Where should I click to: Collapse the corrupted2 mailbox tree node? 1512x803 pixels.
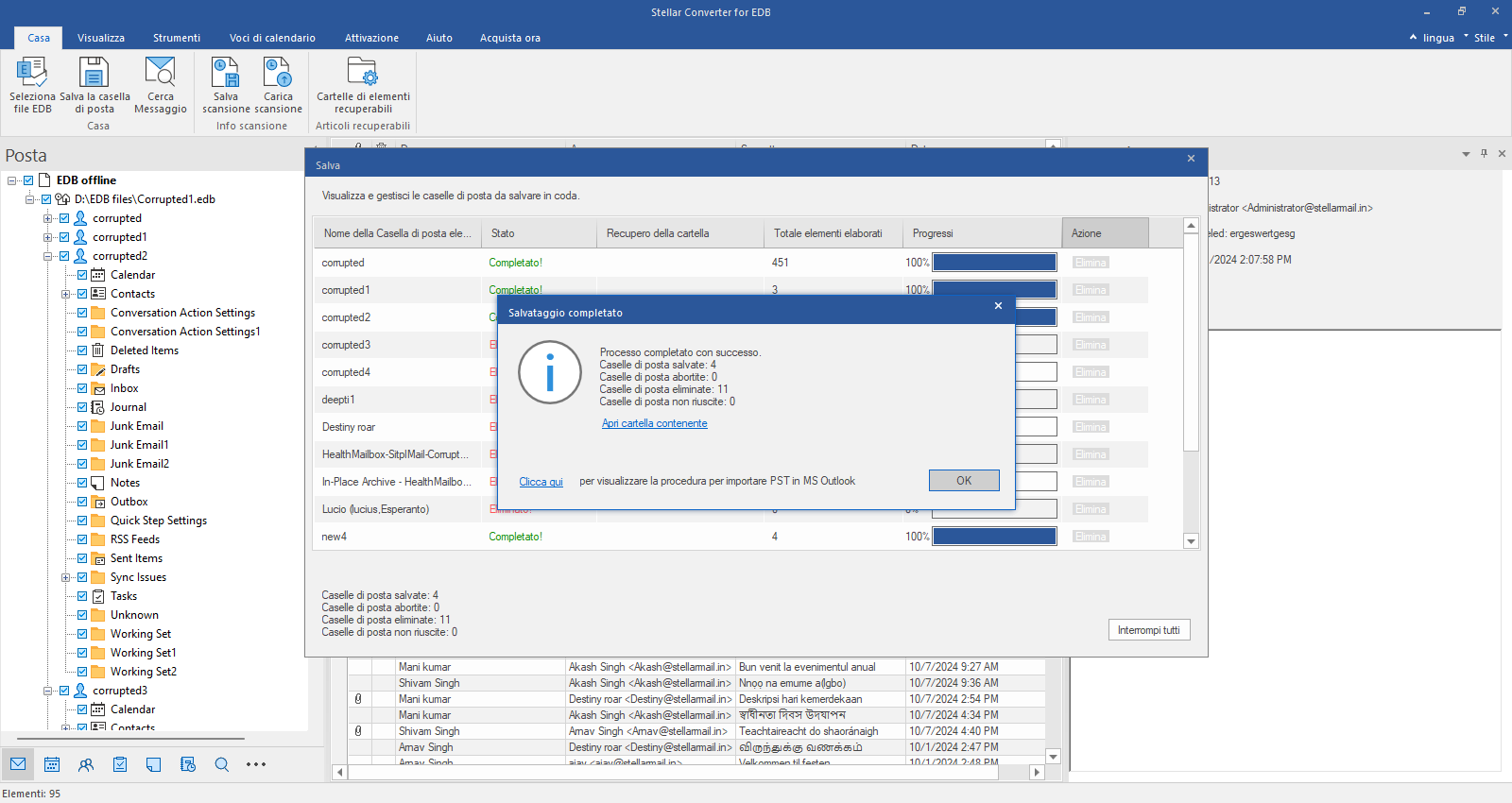(x=47, y=256)
